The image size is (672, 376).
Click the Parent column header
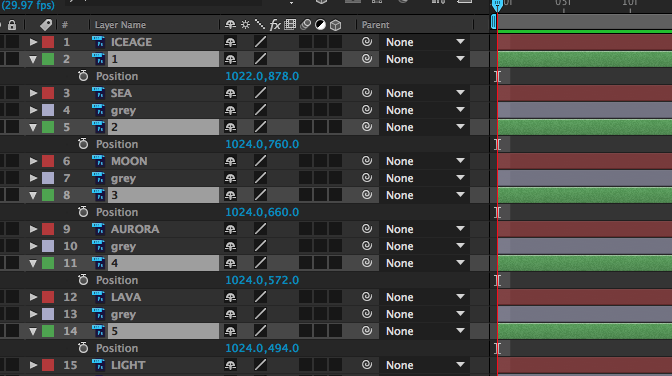coord(375,25)
